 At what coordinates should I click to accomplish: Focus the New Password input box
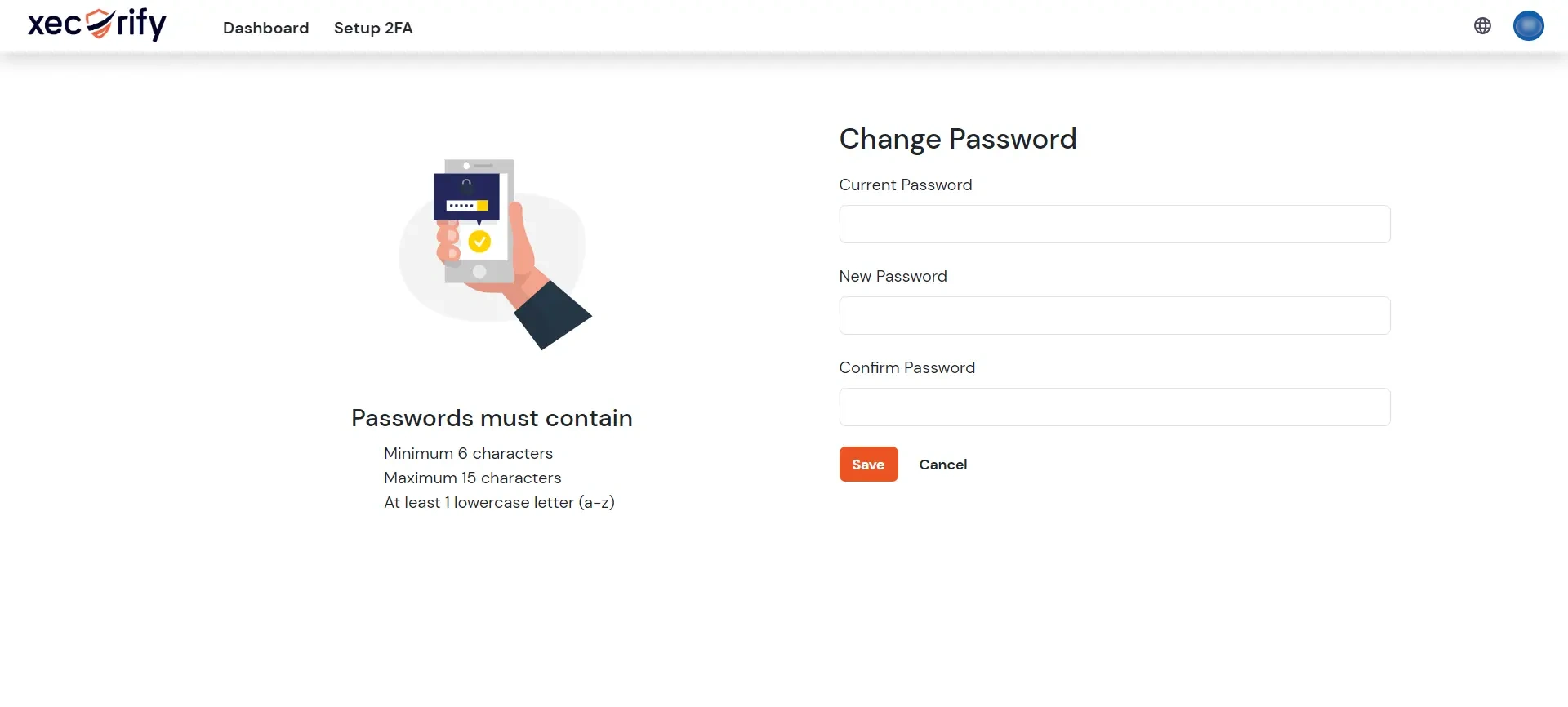click(1115, 315)
